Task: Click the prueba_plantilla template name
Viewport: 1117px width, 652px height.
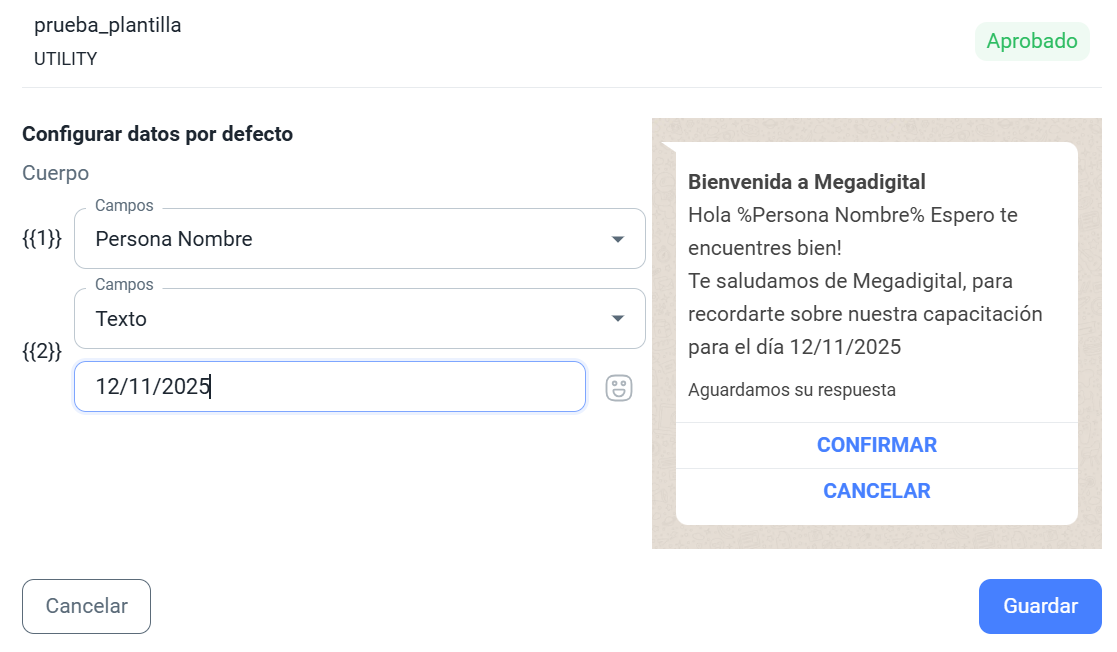Action: 108,26
